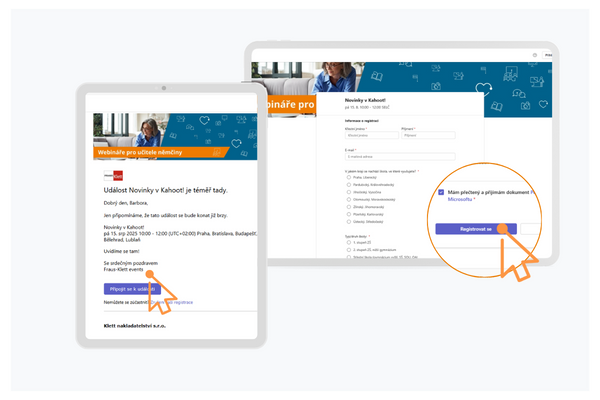Click the 'Připojit se k události' button
The height and width of the screenshot is (400, 600).
coord(131,288)
